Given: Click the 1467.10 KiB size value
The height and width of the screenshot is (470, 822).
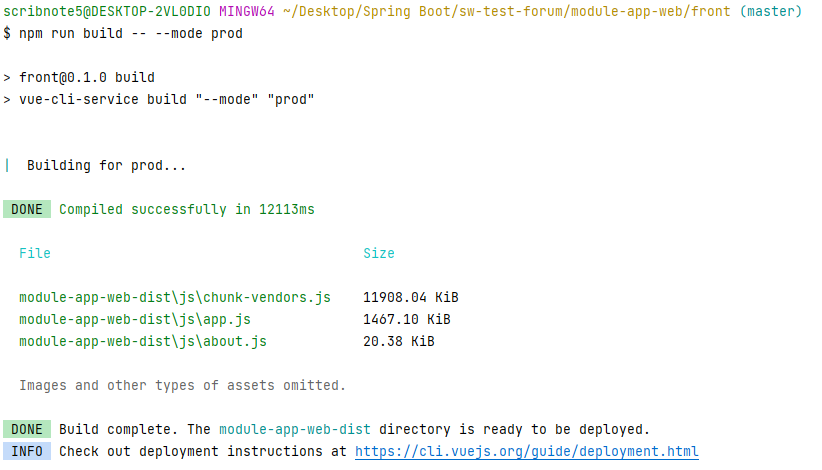Looking at the screenshot, I should [x=406, y=320].
